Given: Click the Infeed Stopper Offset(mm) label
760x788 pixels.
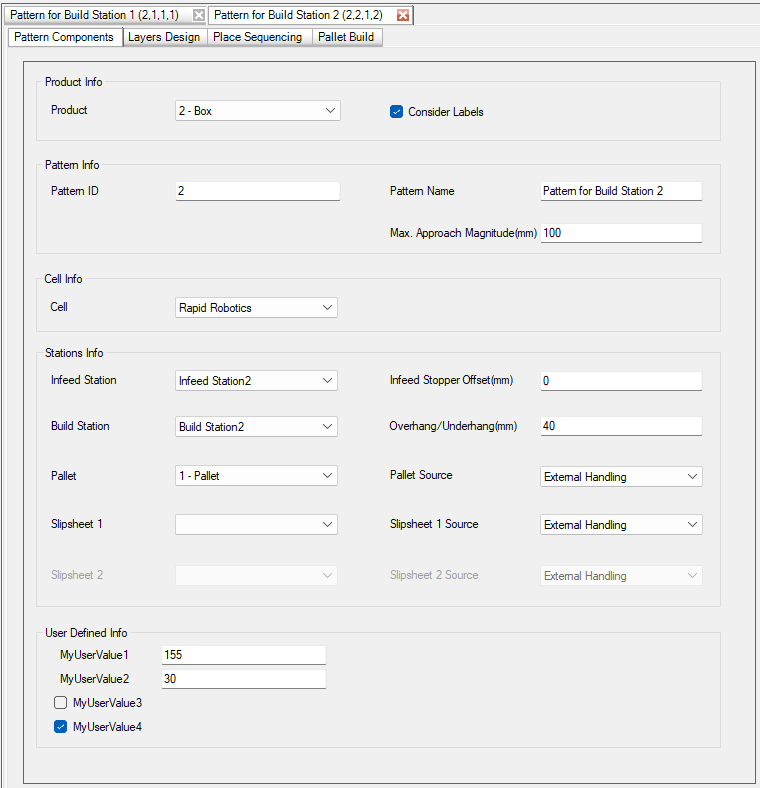Looking at the screenshot, I should [451, 380].
